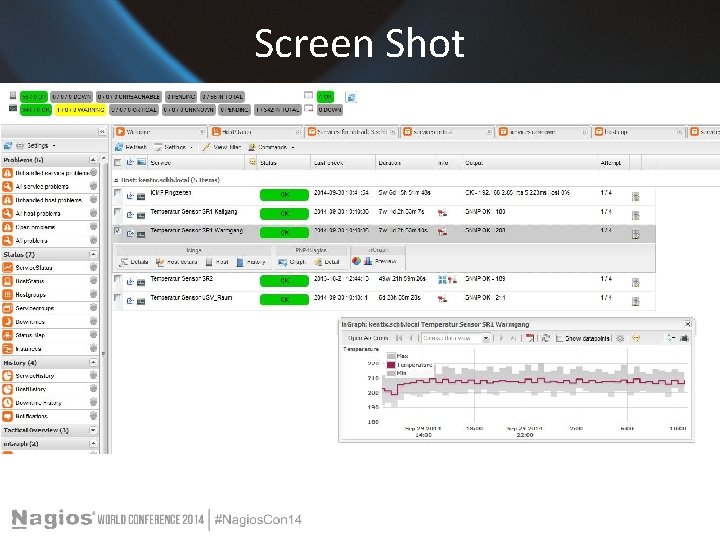Viewport: 720px width, 540px height.
Task: Collapse the Status sidebar section
Action: point(93,254)
